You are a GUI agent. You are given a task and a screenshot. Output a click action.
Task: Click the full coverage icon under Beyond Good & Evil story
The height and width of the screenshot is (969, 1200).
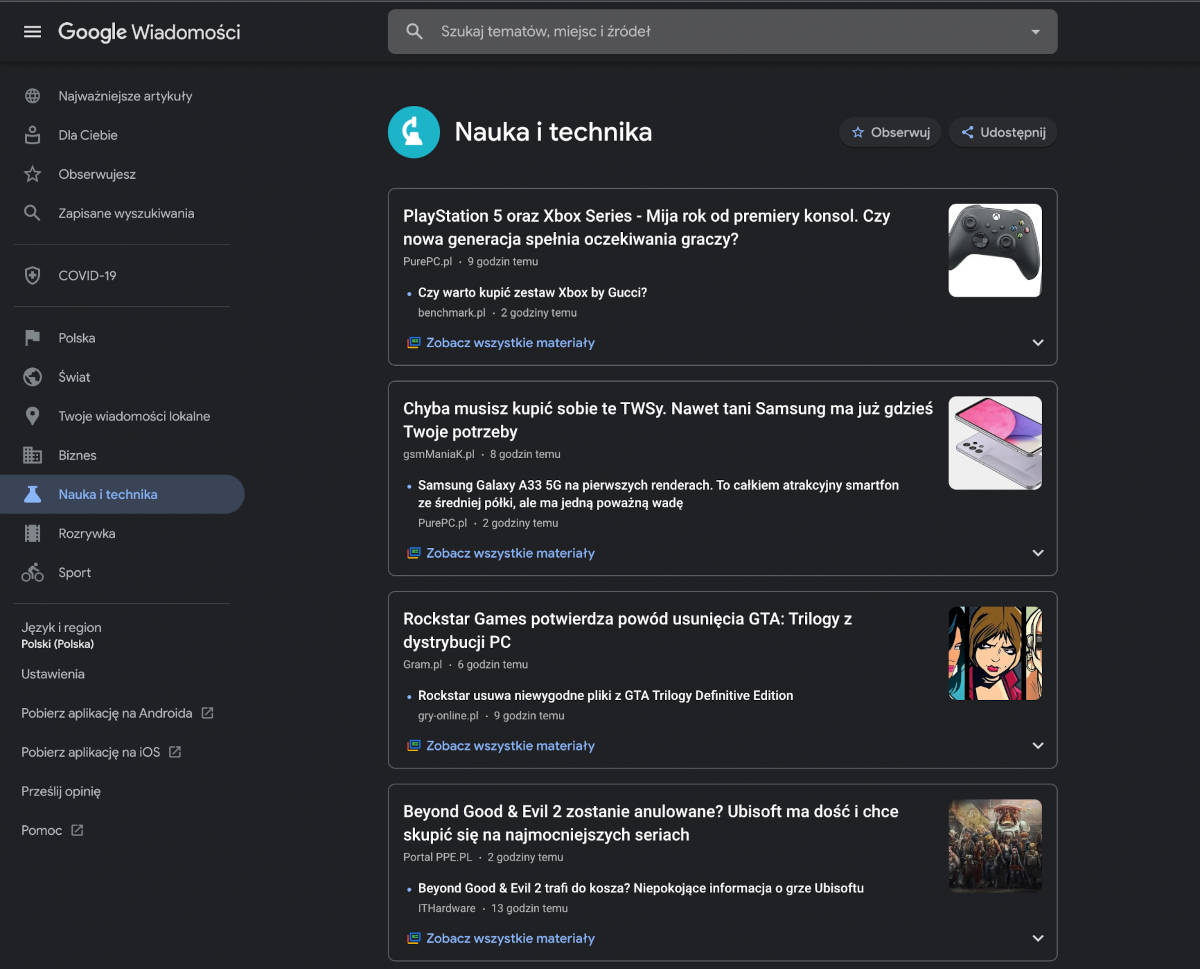pos(413,938)
